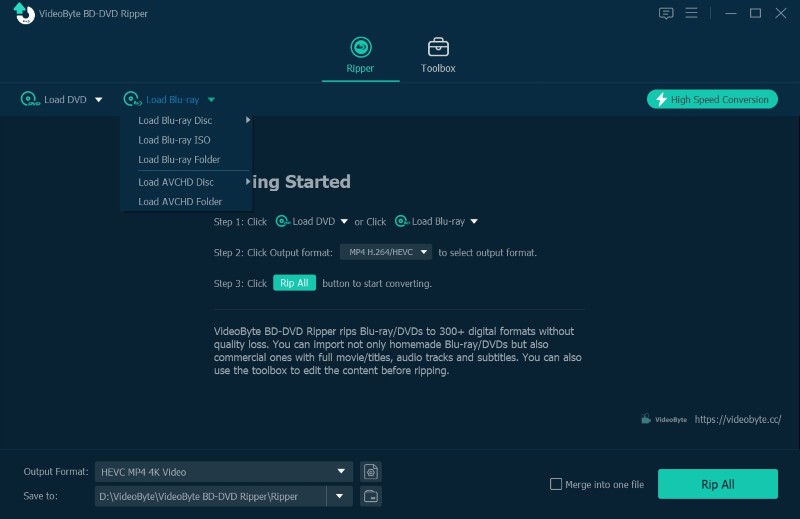
Task: Open the Toolbox tab
Action: pyautogui.click(x=438, y=54)
